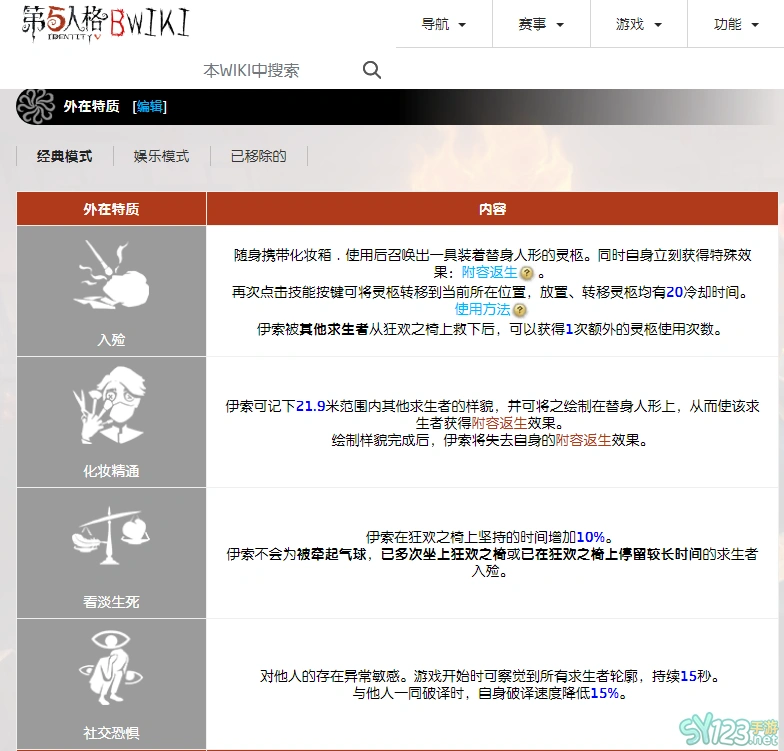This screenshot has width=784, height=751.
Task: Open the blue 附容返生 link in 入殓 row
Action: click(x=490, y=272)
